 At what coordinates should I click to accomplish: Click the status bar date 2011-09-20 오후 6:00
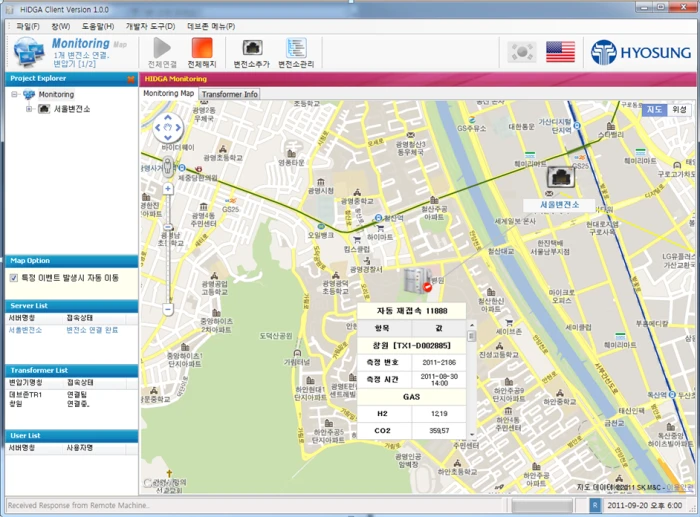644,505
